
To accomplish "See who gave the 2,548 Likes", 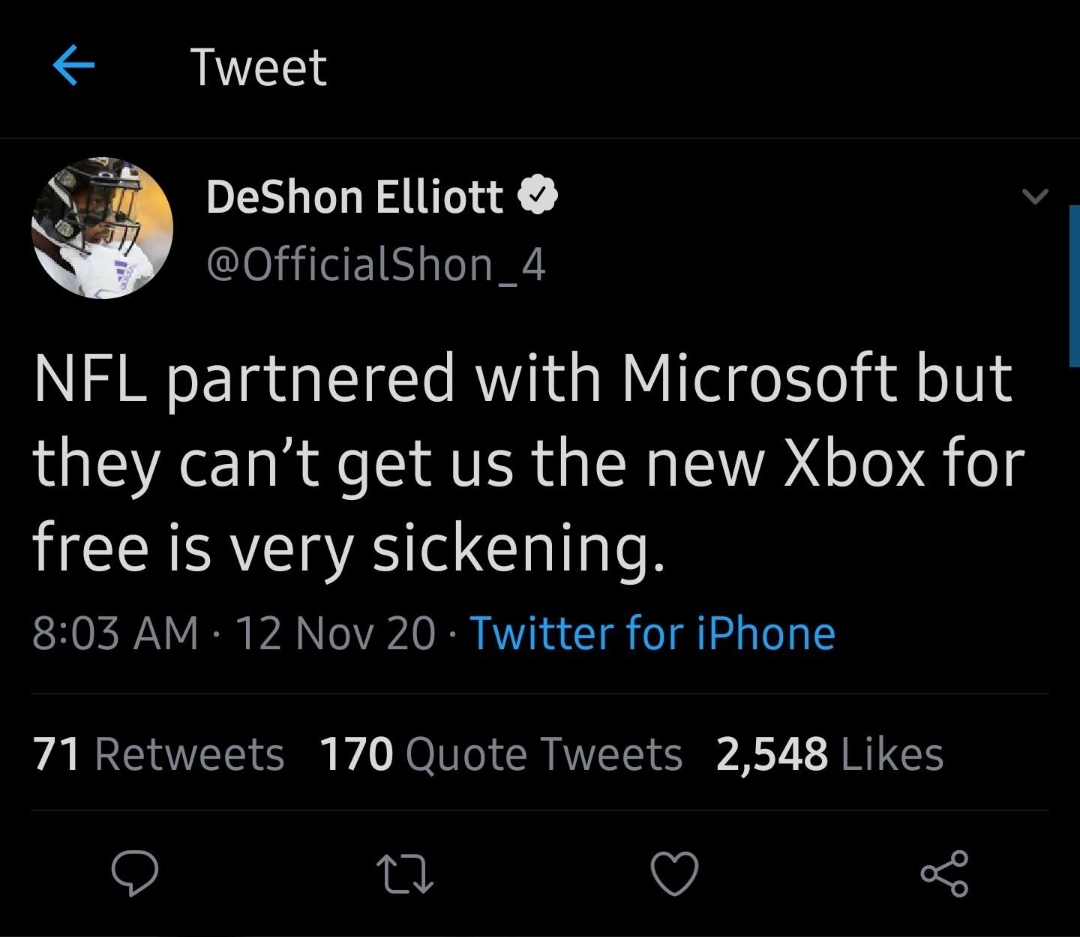I will 829,754.
